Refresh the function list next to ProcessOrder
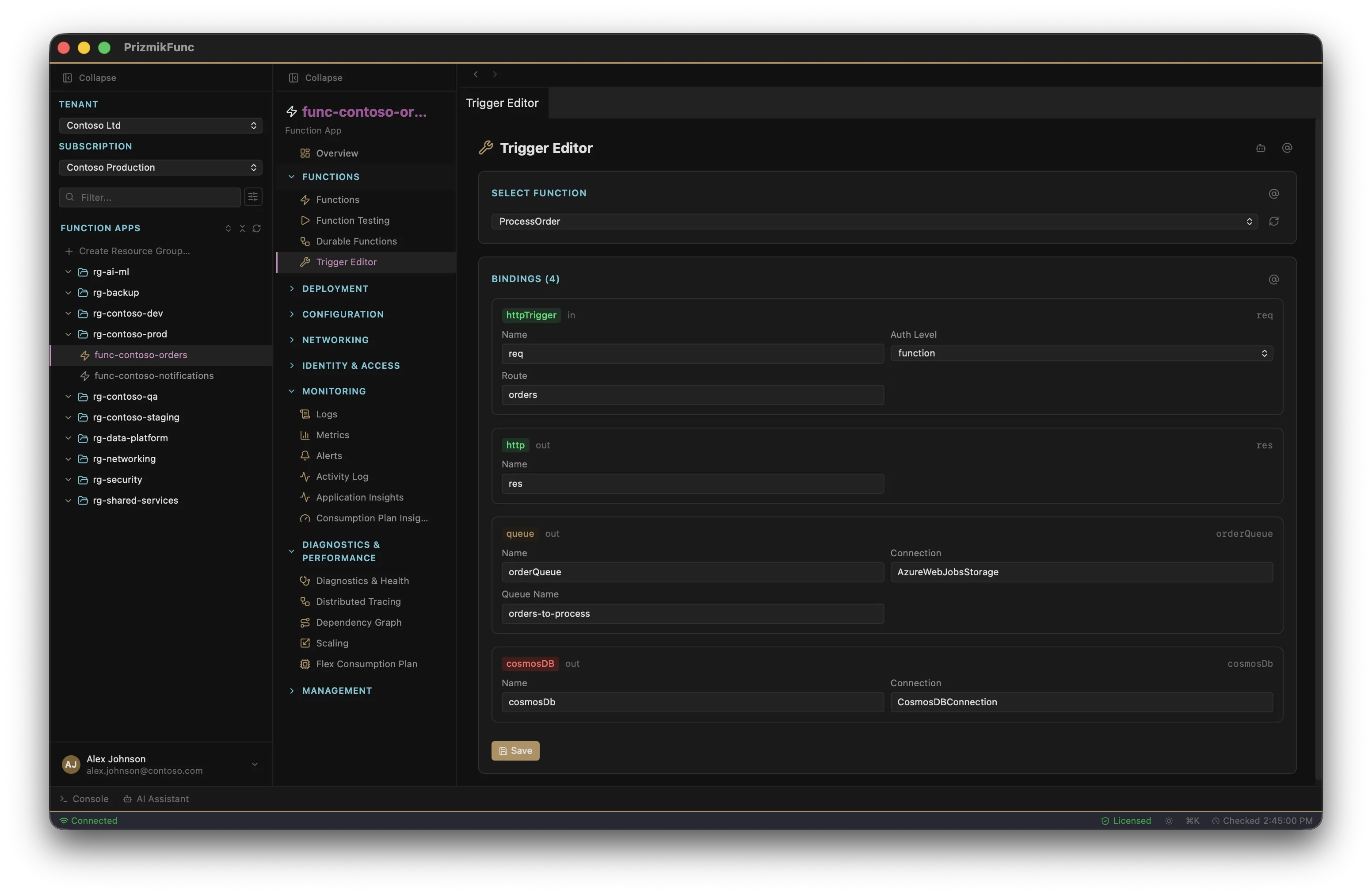The width and height of the screenshot is (1372, 895). pyautogui.click(x=1274, y=222)
